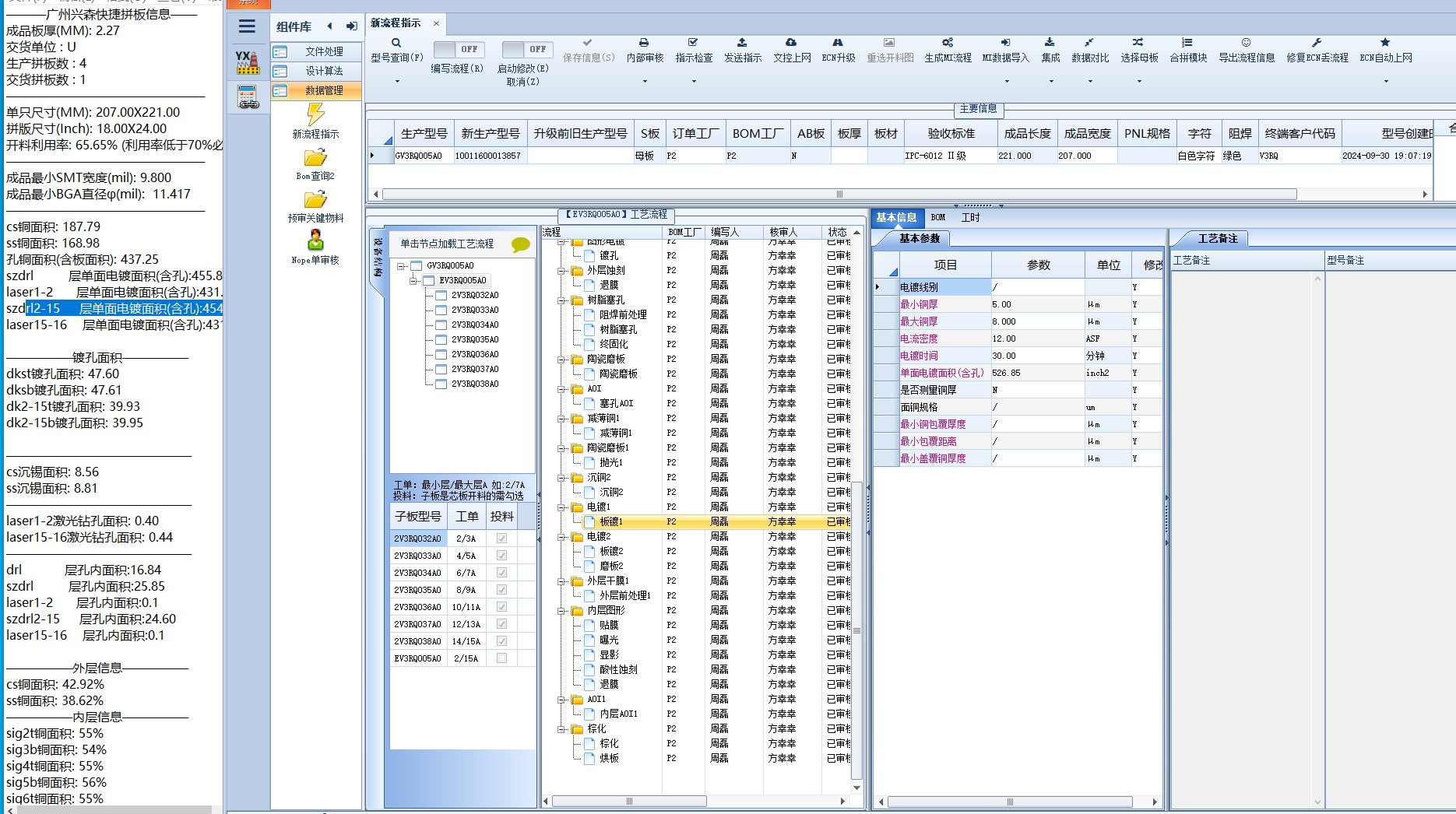Select 2V3RQ032A0 in the tree
The width and height of the screenshot is (1456, 814).
click(x=475, y=295)
